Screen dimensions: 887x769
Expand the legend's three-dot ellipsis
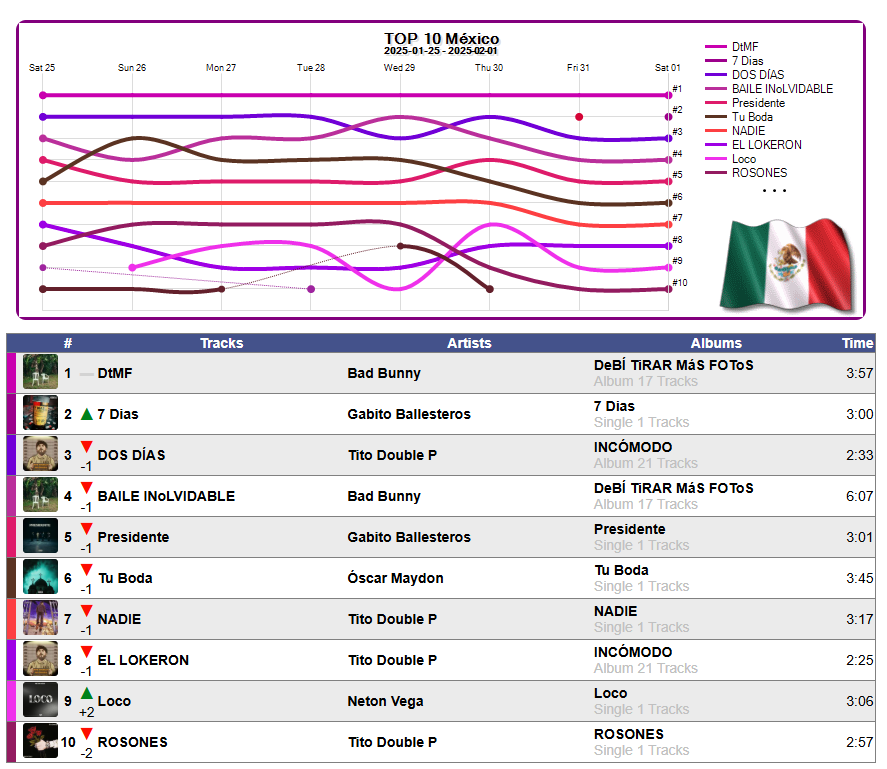[774, 191]
